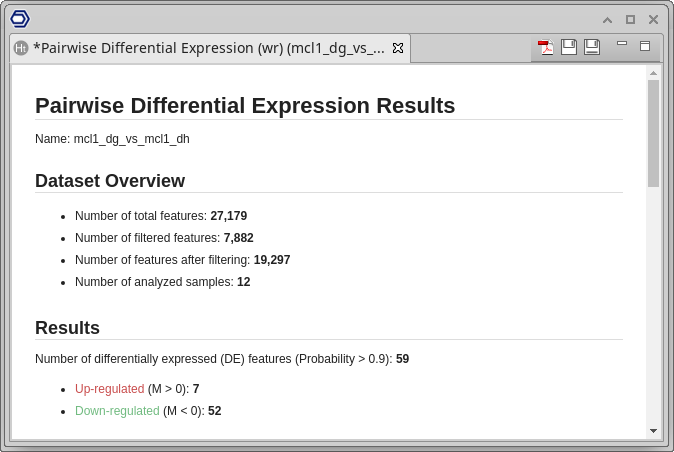The width and height of the screenshot is (674, 452).
Task: Maximize the application window
Action: tap(630, 19)
